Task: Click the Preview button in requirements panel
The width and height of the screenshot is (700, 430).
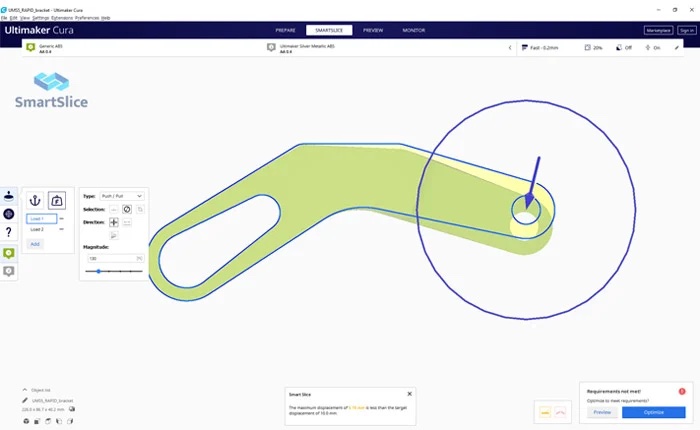Action: (602, 412)
